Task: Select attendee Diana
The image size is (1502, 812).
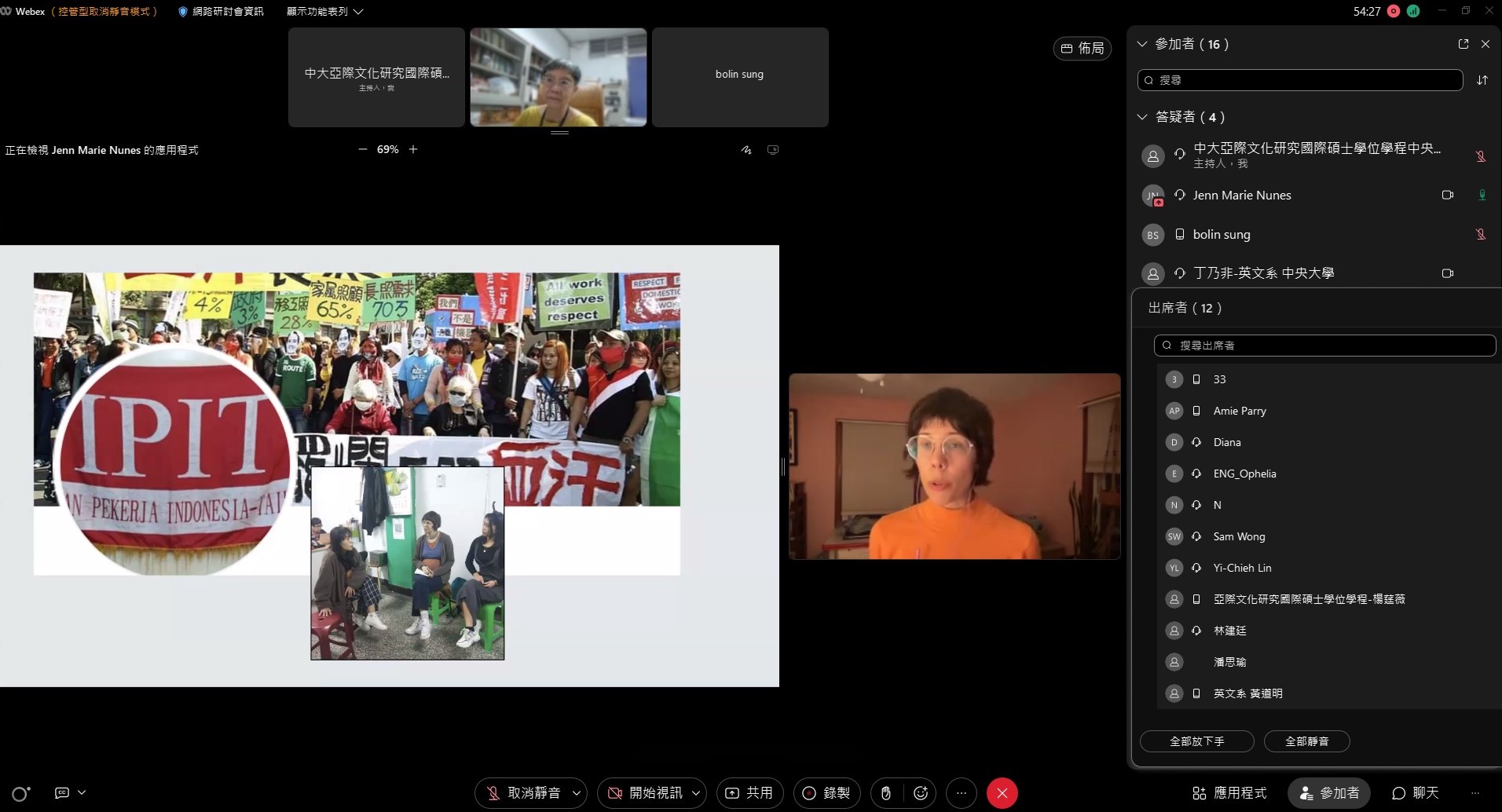Action: coord(1328,442)
